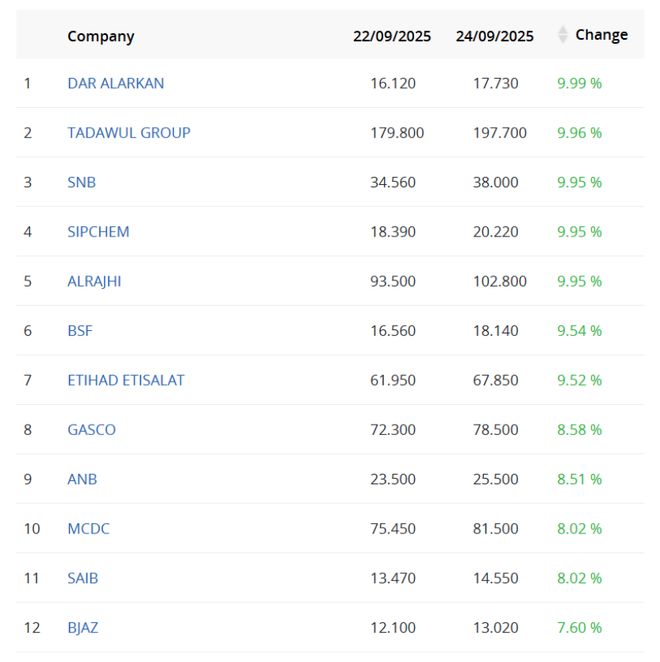Select the 75.450 price of MCDC
660x662 pixels.
point(393,528)
